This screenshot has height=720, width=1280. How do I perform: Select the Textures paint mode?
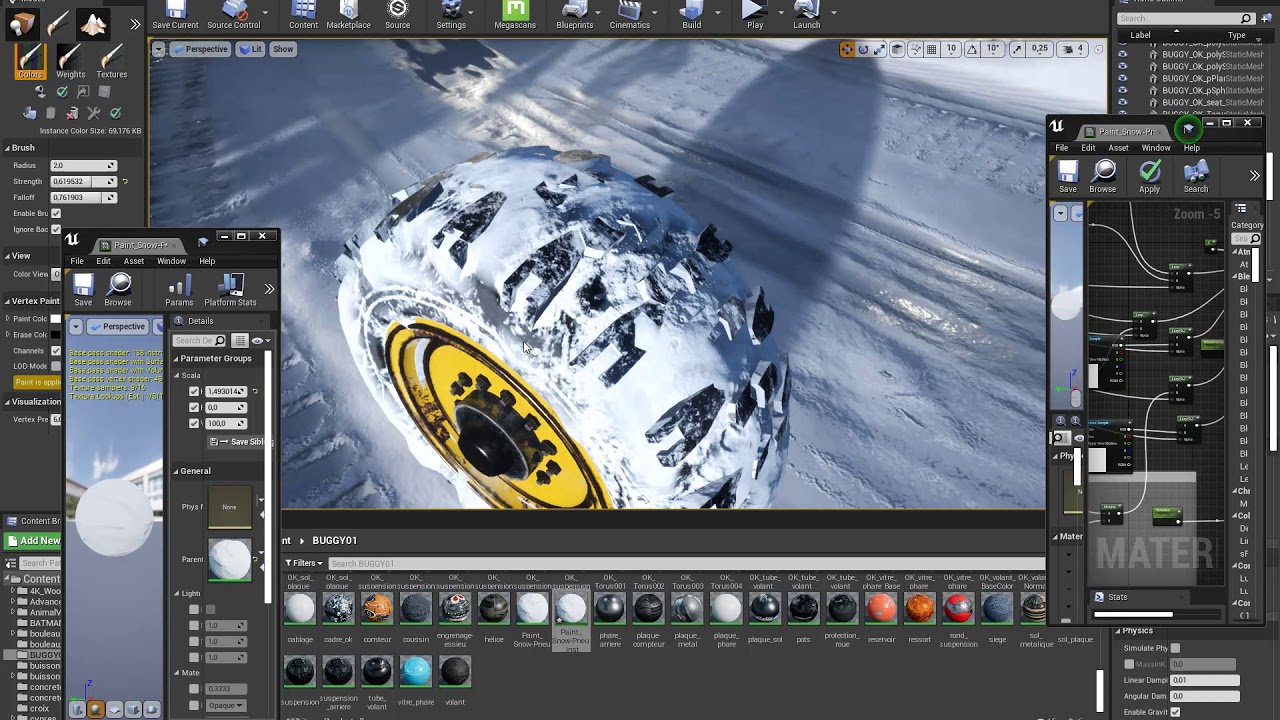(111, 62)
